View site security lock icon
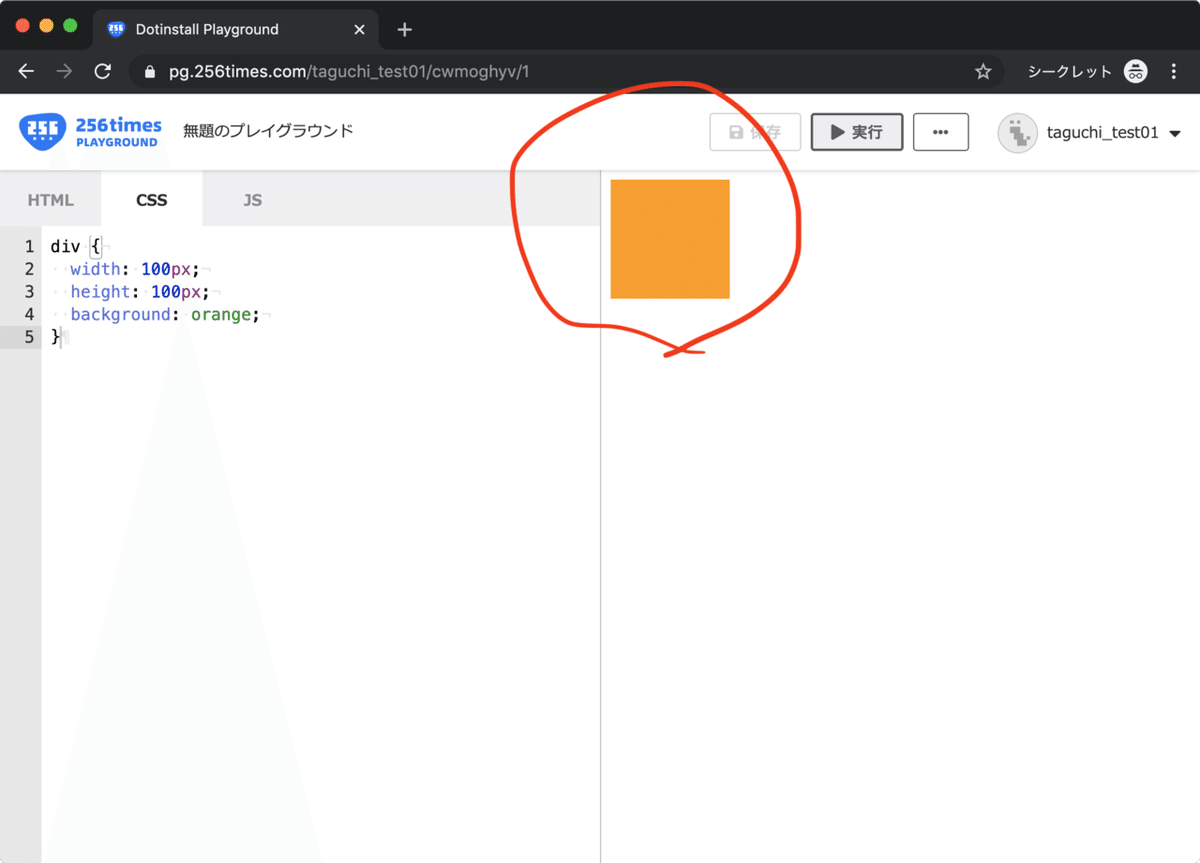 pyautogui.click(x=151, y=72)
